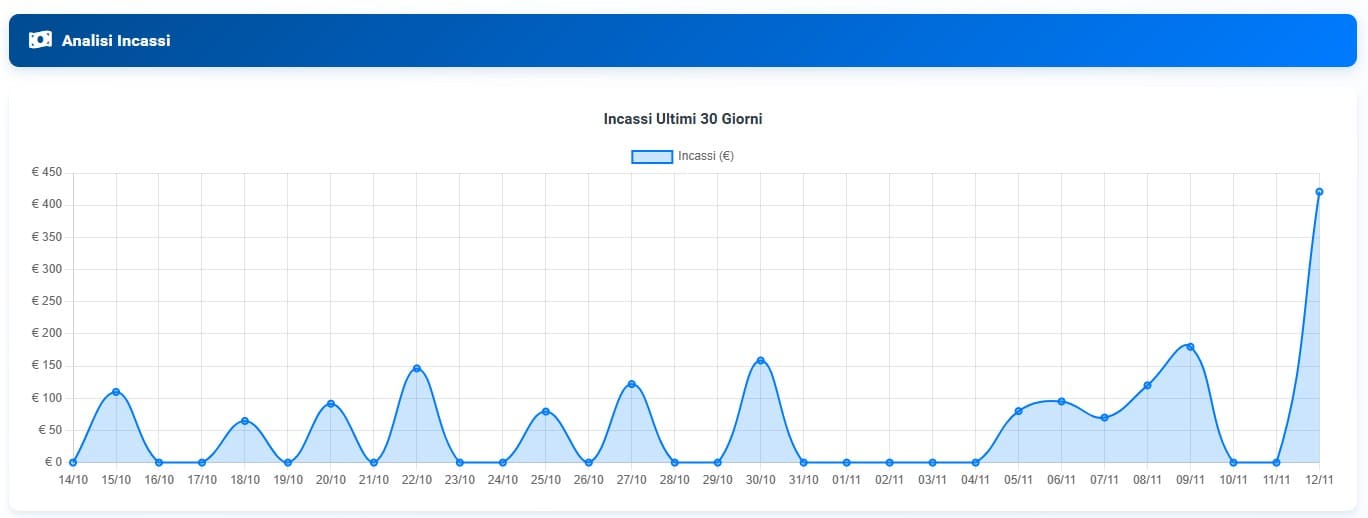The width and height of the screenshot is (1368, 518).
Task: Click the banknote icon in the header
Action: click(40, 40)
